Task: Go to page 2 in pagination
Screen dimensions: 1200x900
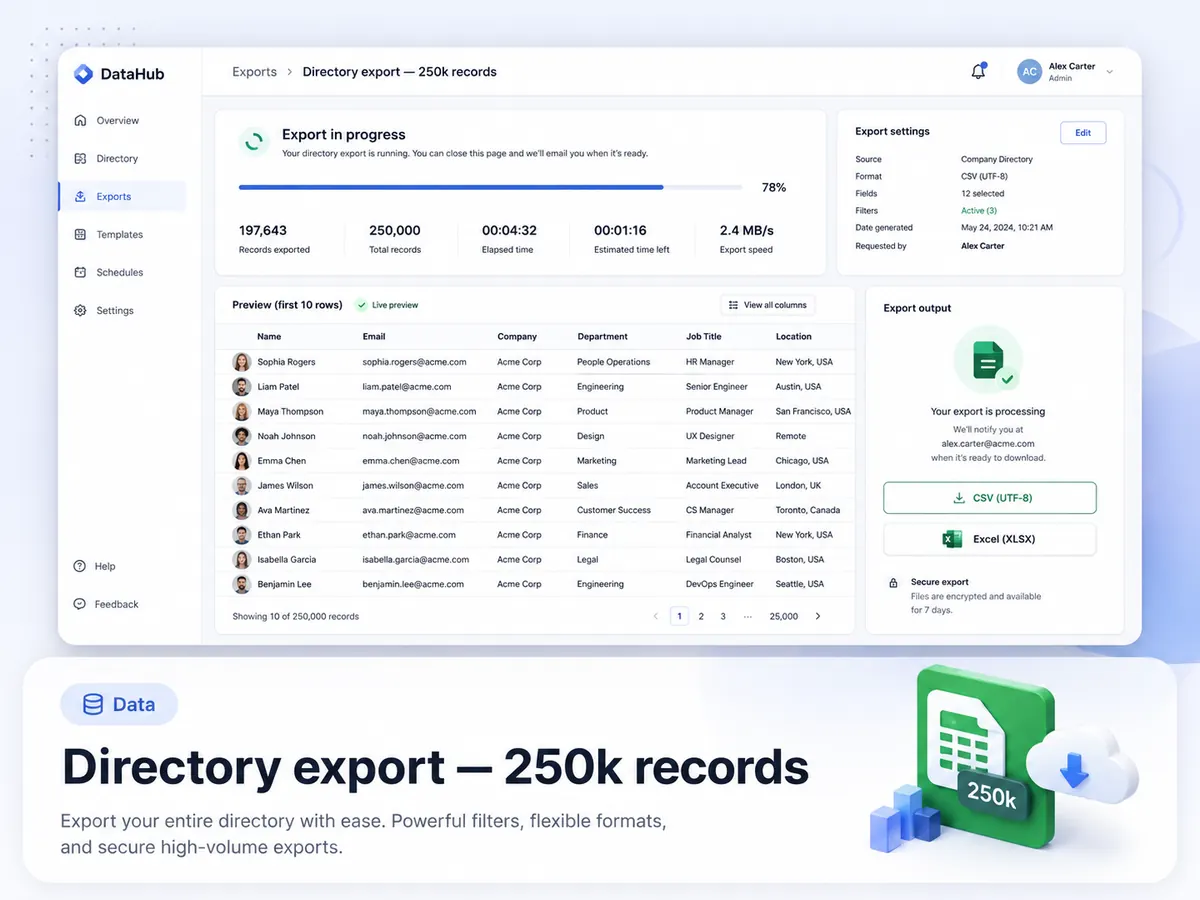Action: (701, 616)
